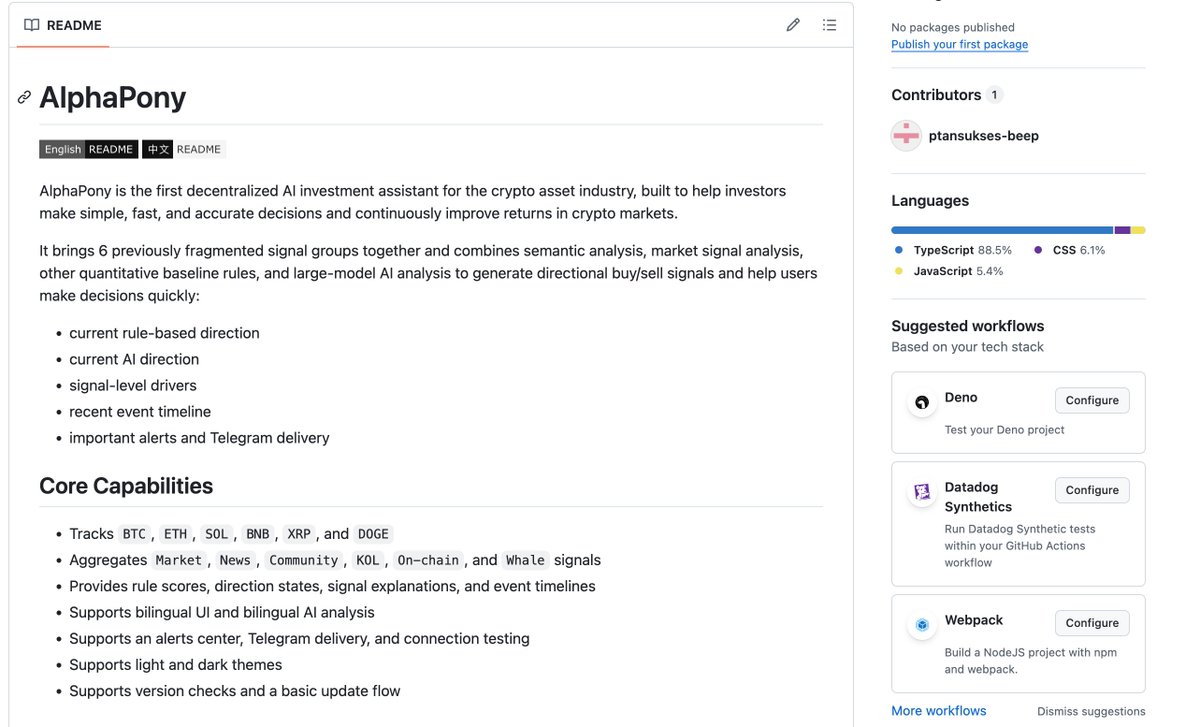Click the book icon beside README tab
Viewport: 1200px width, 727px height.
pos(32,25)
